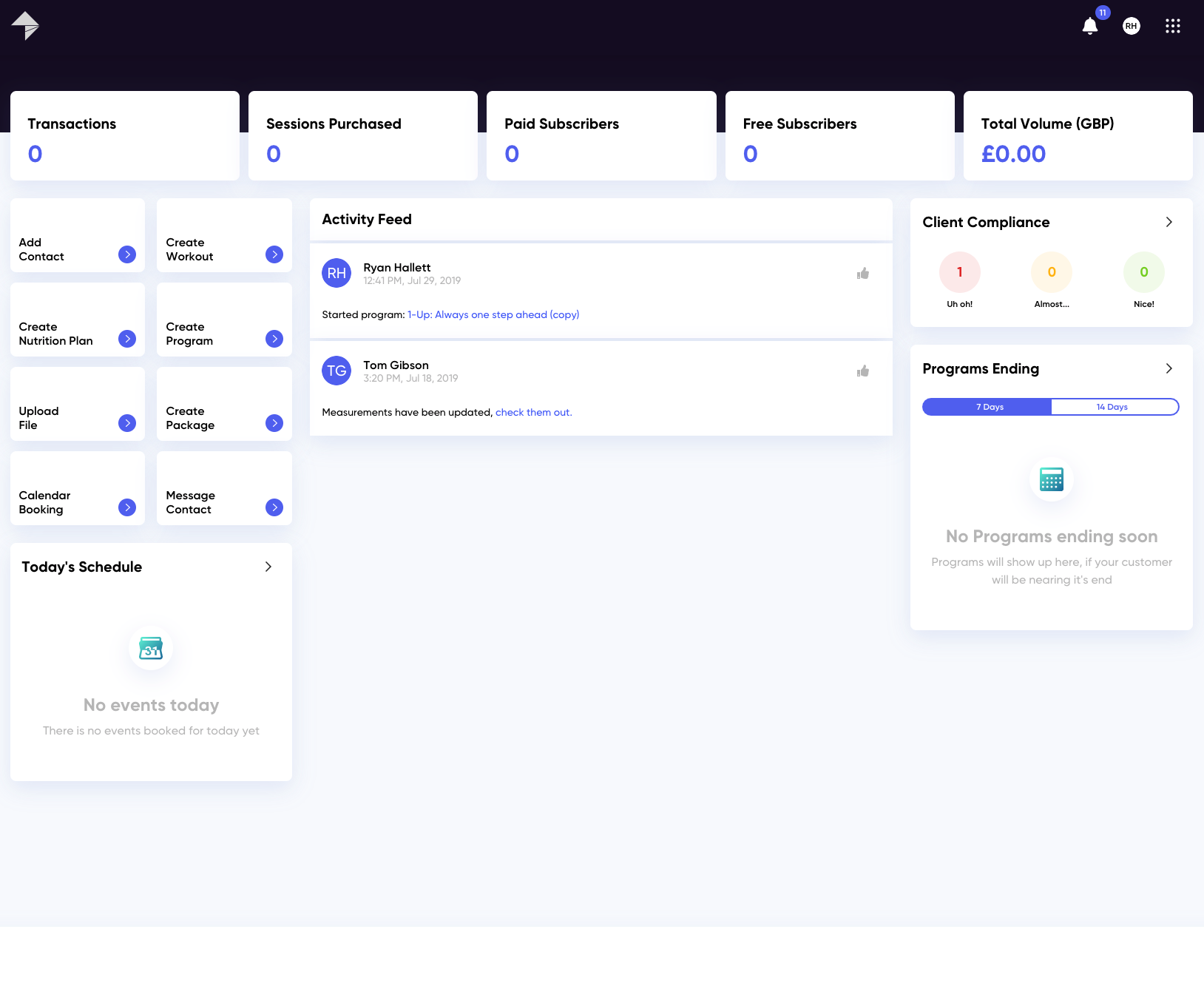The width and height of the screenshot is (1204, 986).
Task: Switch to the 14 Days tab
Action: click(x=1114, y=406)
